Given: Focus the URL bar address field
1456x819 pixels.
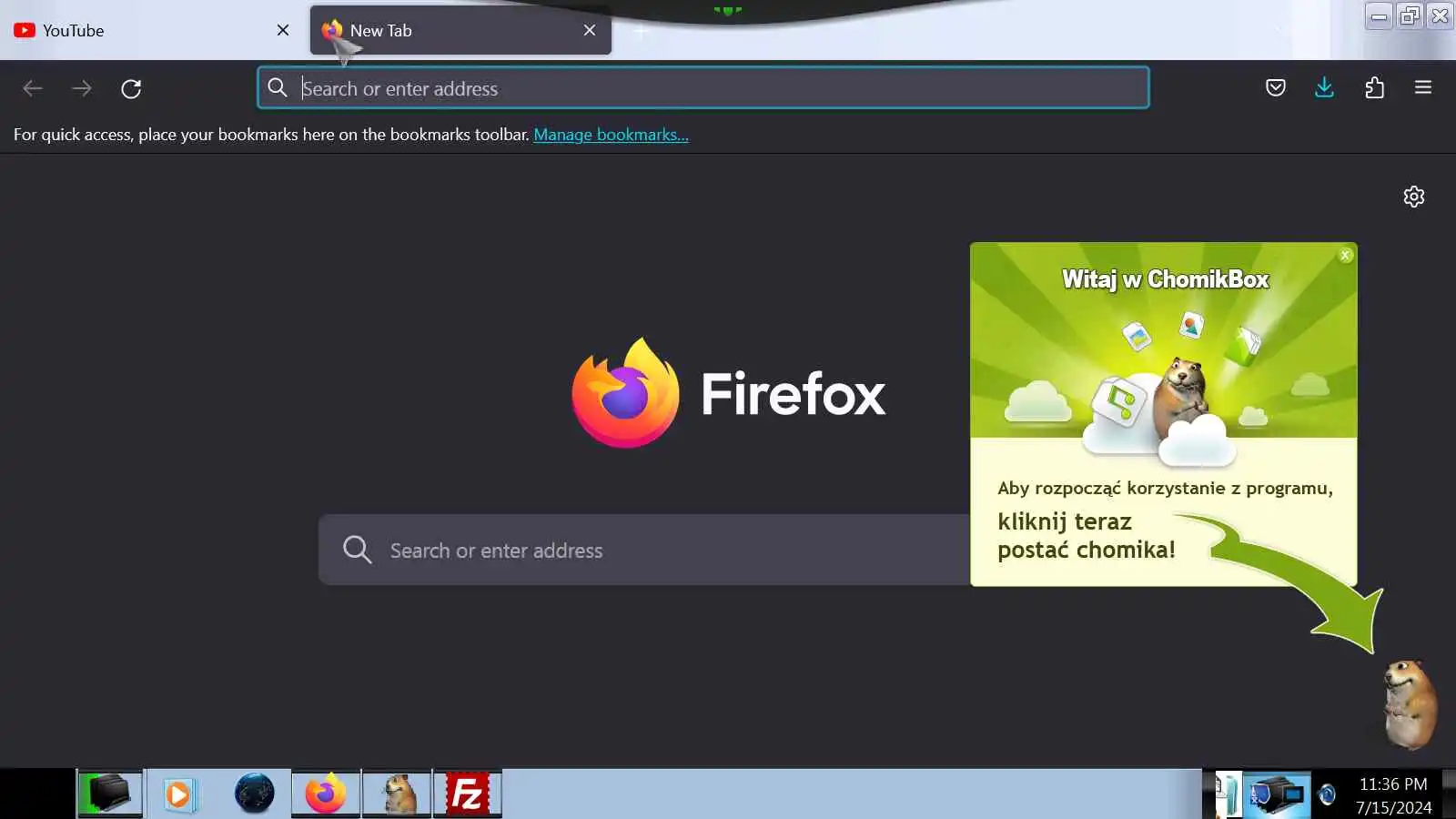Looking at the screenshot, I should 703,88.
